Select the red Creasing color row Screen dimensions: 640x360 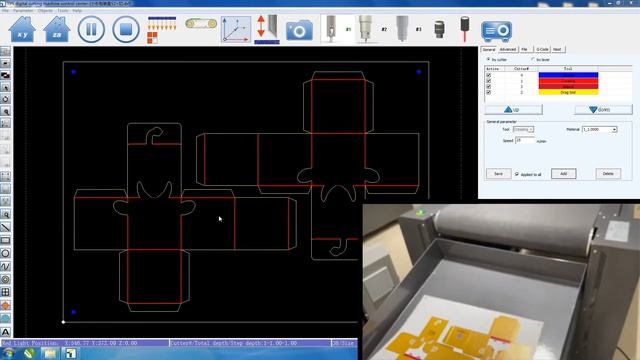[x=568, y=81]
